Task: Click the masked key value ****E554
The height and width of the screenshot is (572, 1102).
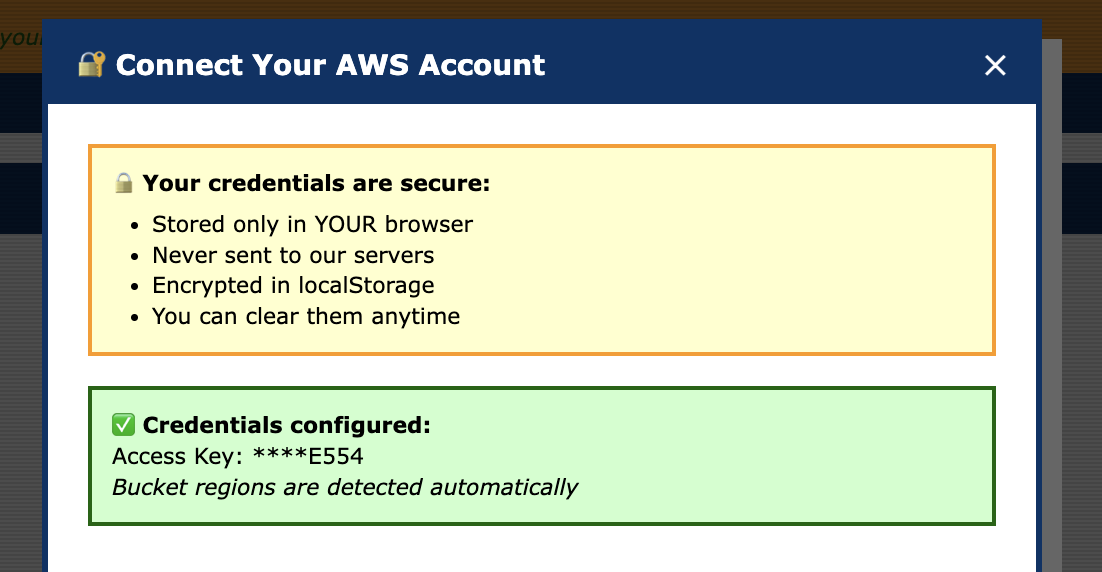Action: click(308, 457)
